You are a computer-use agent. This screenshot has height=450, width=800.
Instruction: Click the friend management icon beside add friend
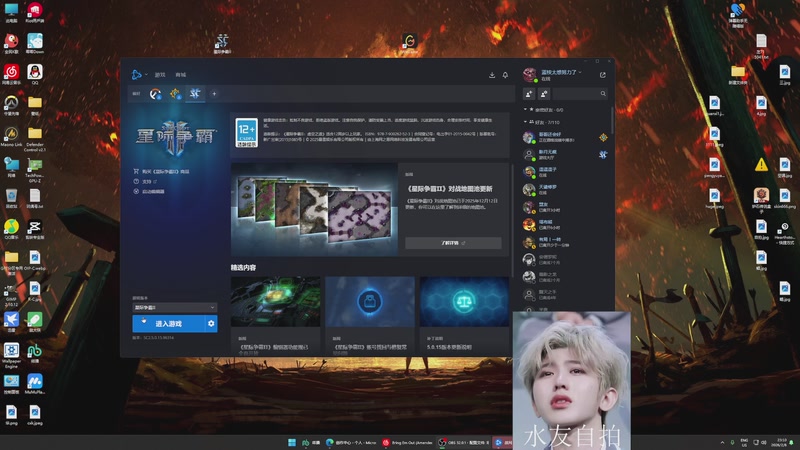[544, 94]
